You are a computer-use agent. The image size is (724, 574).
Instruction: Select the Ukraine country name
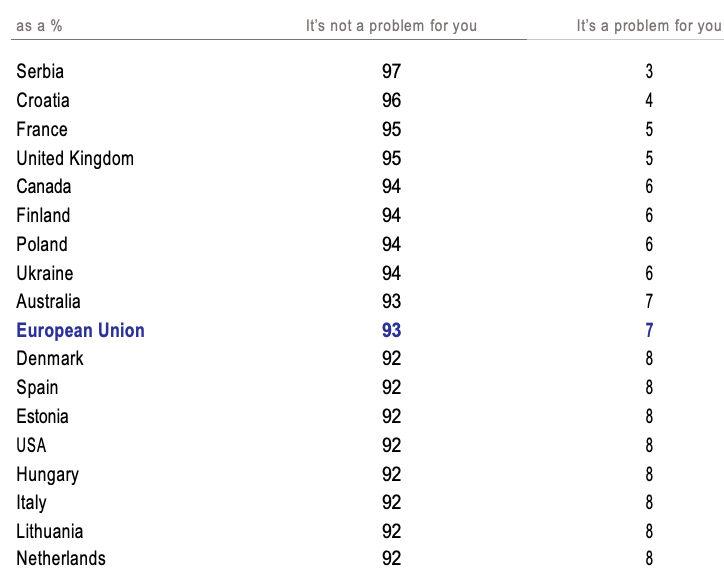(x=44, y=274)
